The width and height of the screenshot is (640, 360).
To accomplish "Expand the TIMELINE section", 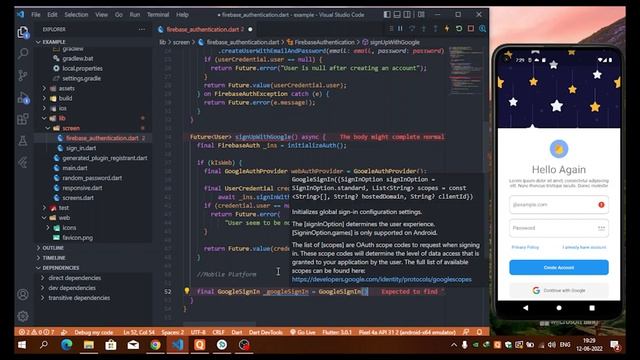I will (54, 258).
